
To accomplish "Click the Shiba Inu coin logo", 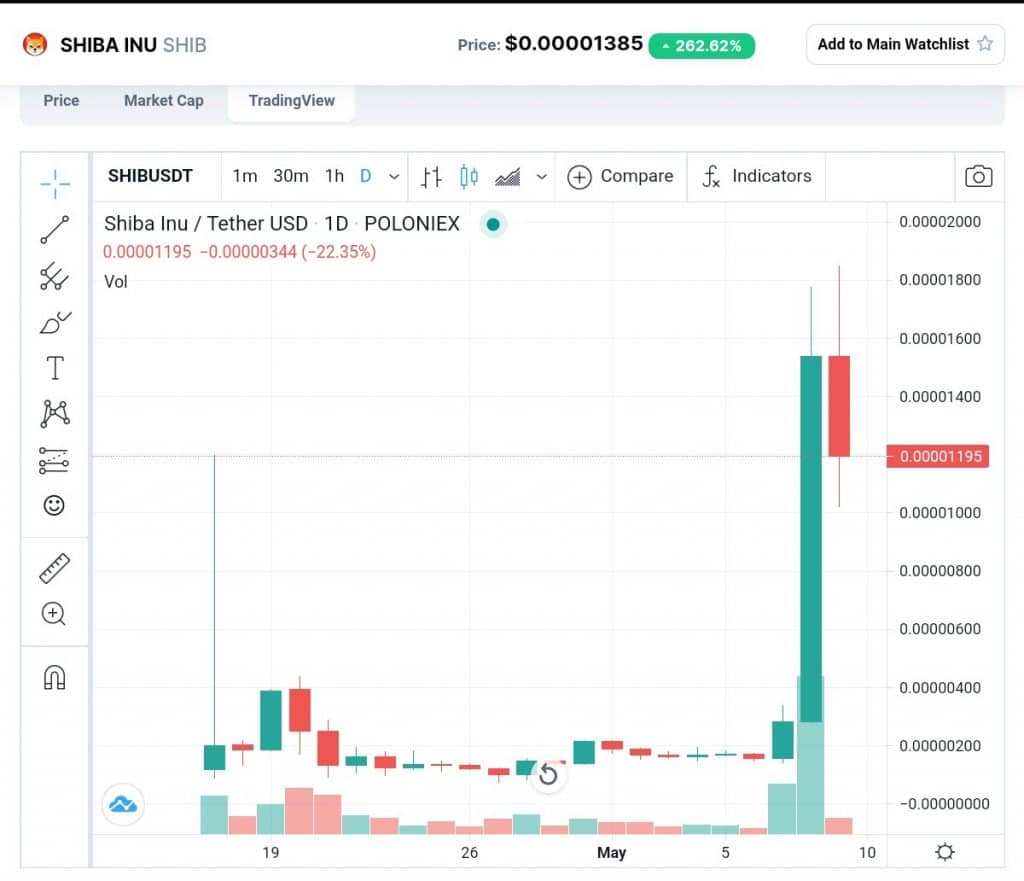I will pyautogui.click(x=35, y=44).
